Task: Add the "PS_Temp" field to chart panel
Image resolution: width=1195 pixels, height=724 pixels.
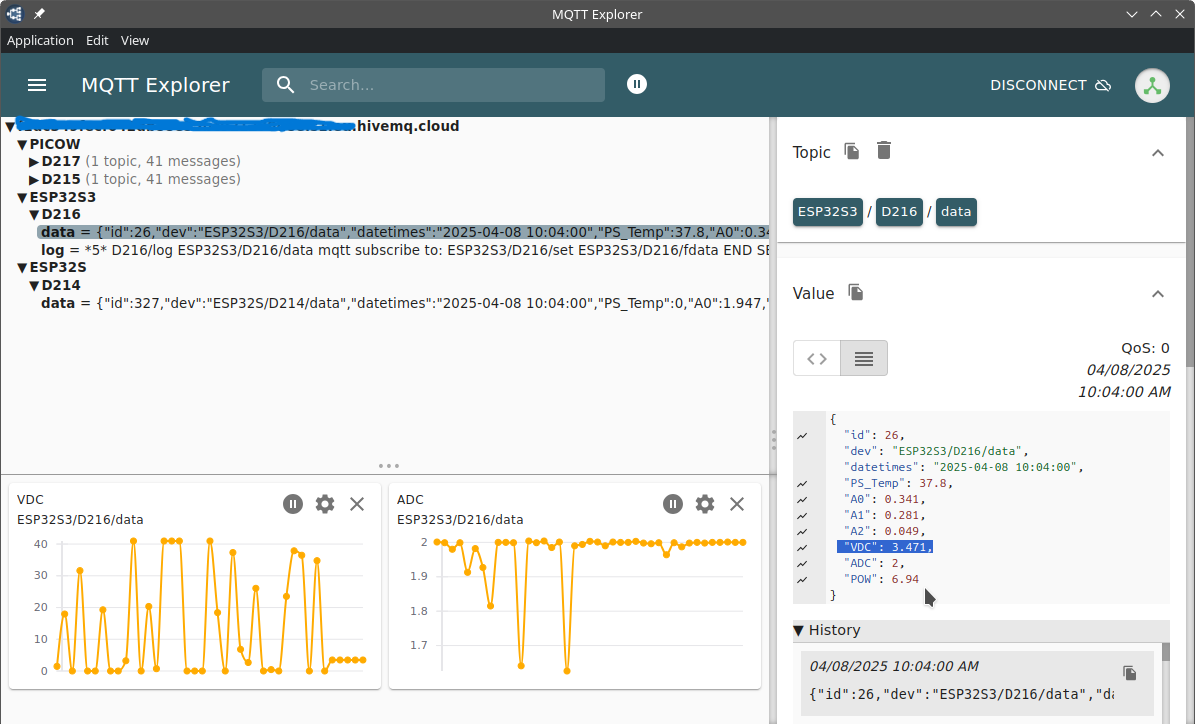Action: (802, 484)
